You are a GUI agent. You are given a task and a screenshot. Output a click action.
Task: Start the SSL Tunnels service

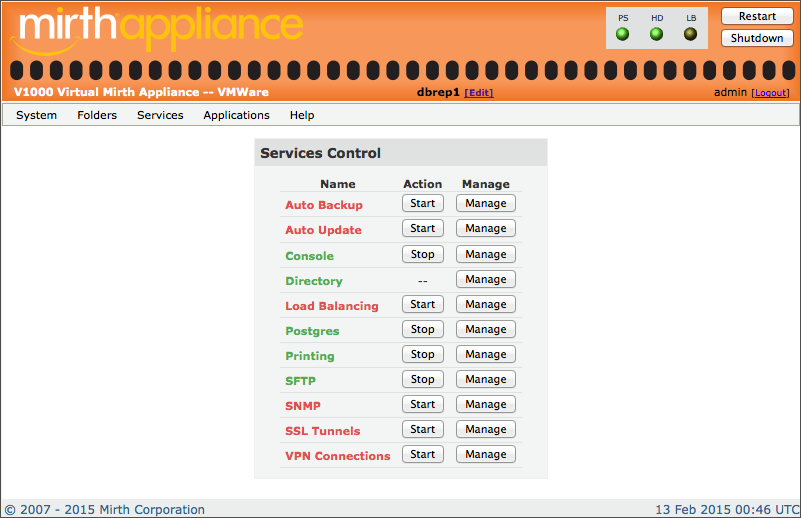[422, 430]
